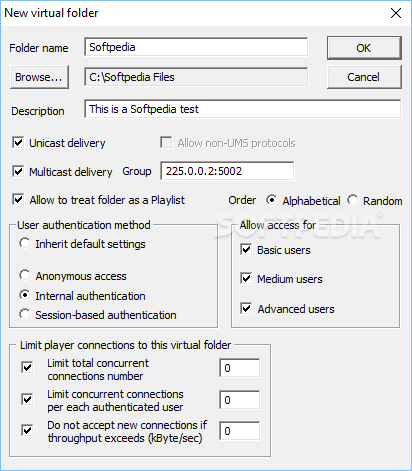Screen dimensions: 412x471
Task: Click the Allow access for heading
Action: click(x=278, y=225)
